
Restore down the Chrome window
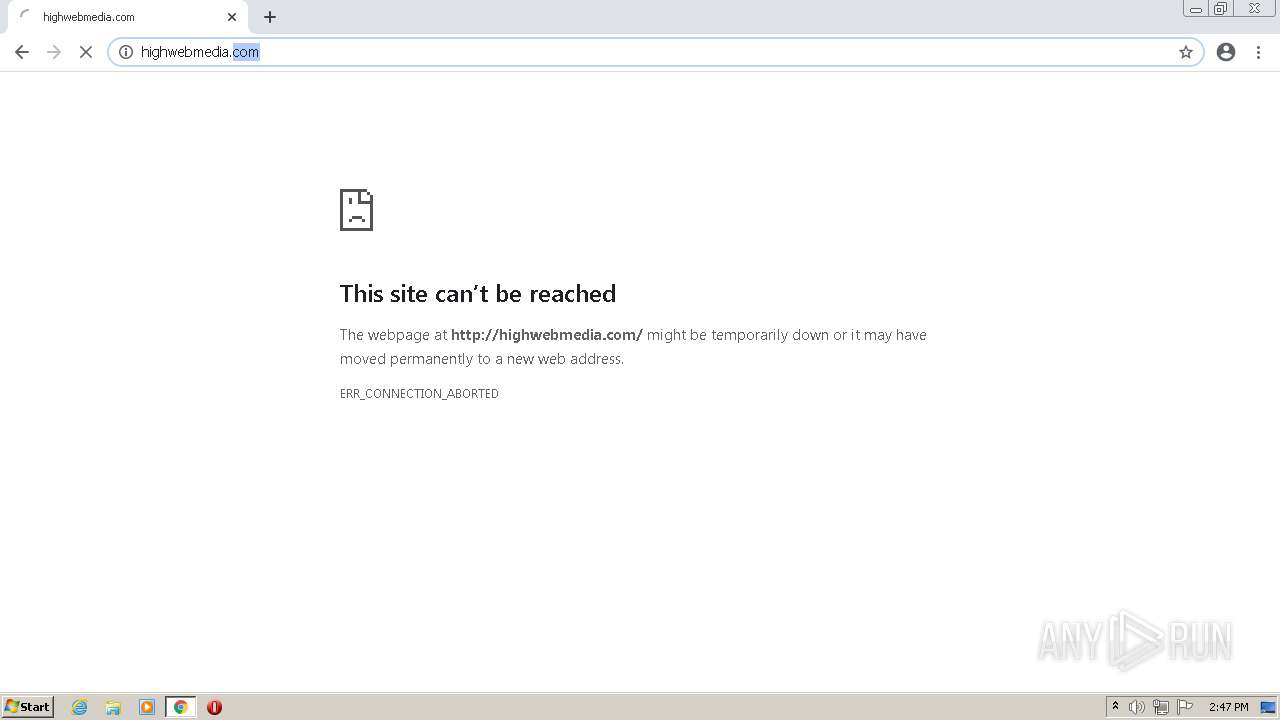[1221, 9]
